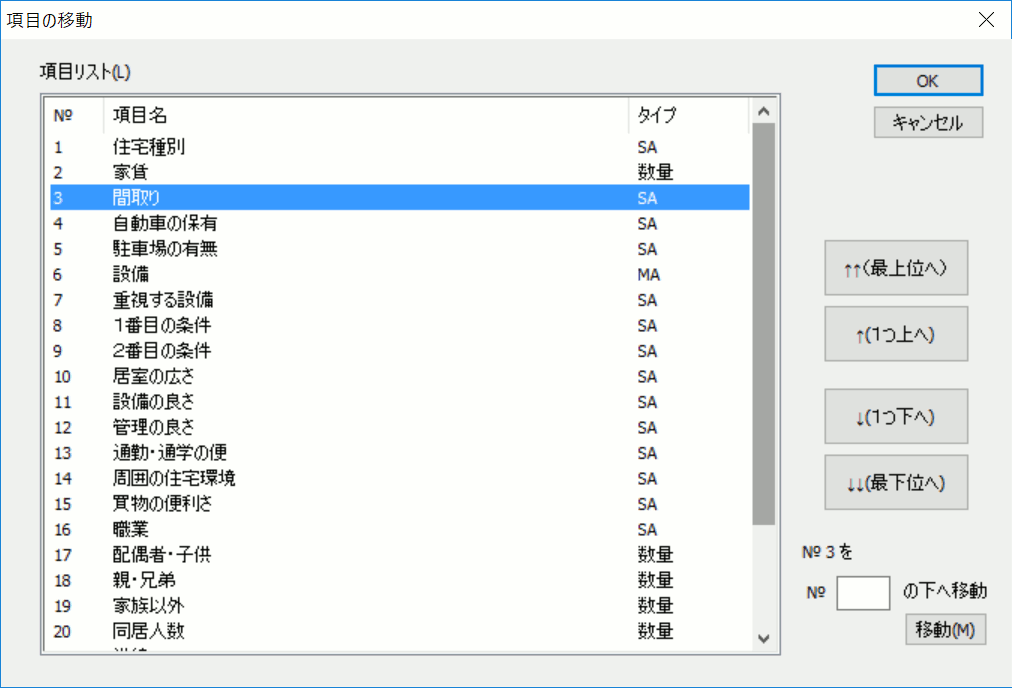Viewport: 1012px width, 688px height.
Task: Select row 7 重視する設備
Action: click(400, 299)
